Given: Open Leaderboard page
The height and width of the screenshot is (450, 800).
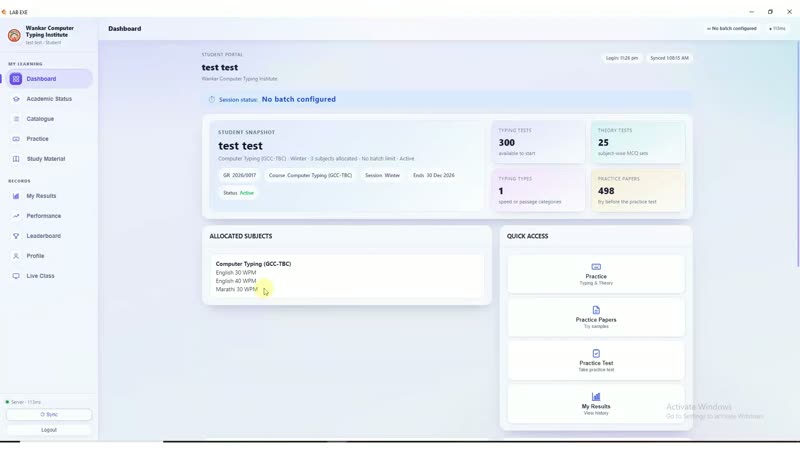Looking at the screenshot, I should click(49, 236).
